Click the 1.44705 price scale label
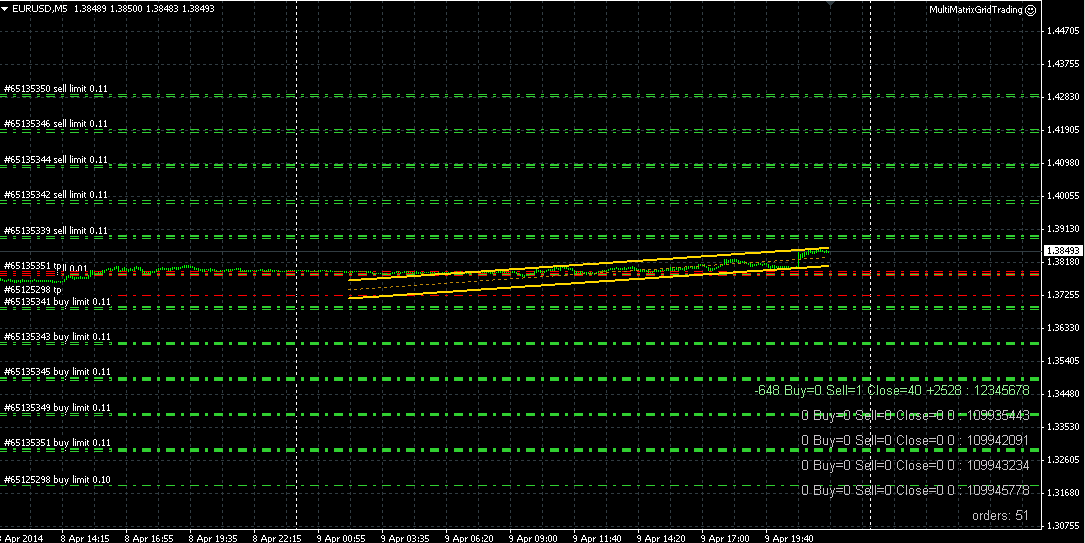 [1064, 31]
